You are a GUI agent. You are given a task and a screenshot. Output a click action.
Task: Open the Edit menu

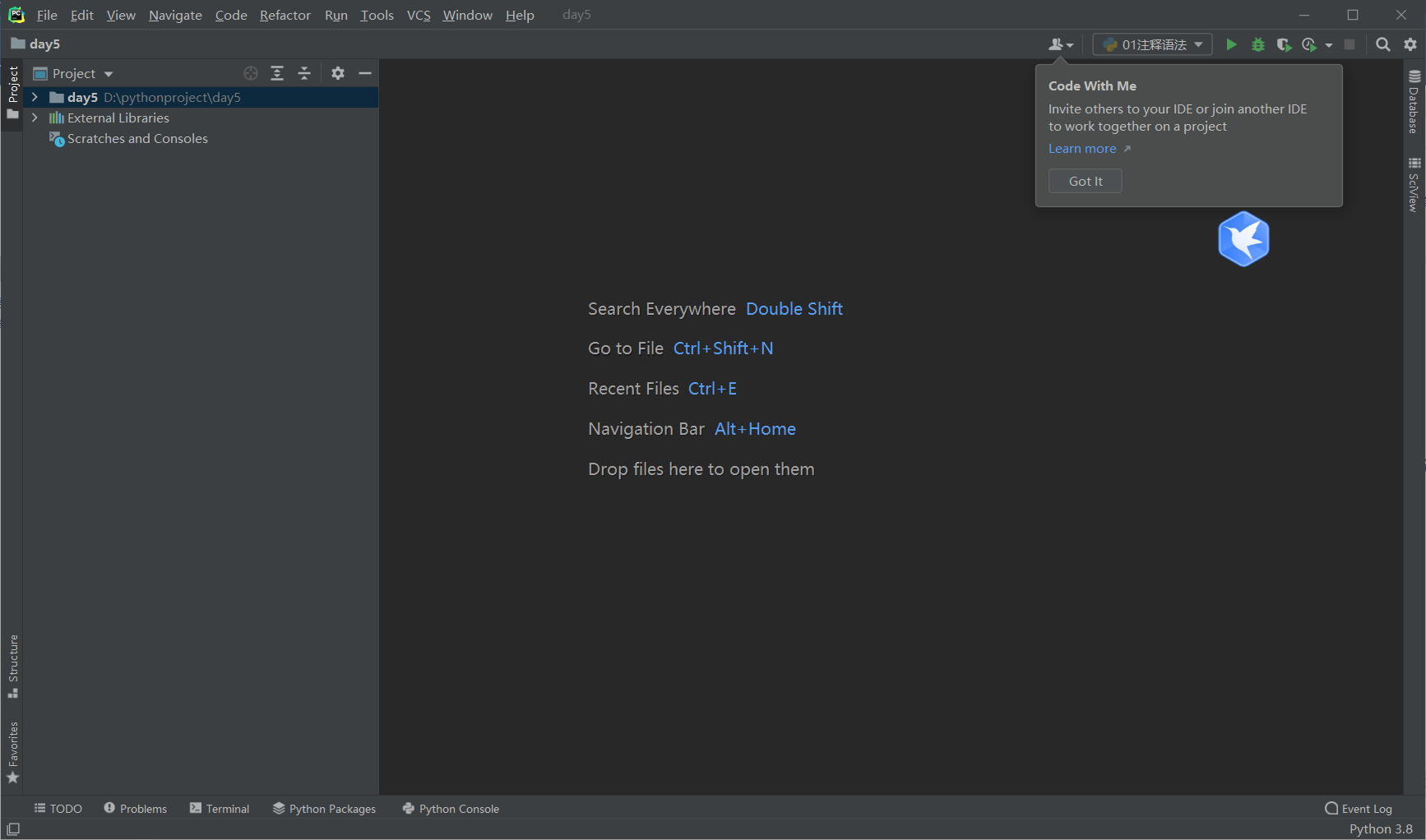pyautogui.click(x=81, y=15)
